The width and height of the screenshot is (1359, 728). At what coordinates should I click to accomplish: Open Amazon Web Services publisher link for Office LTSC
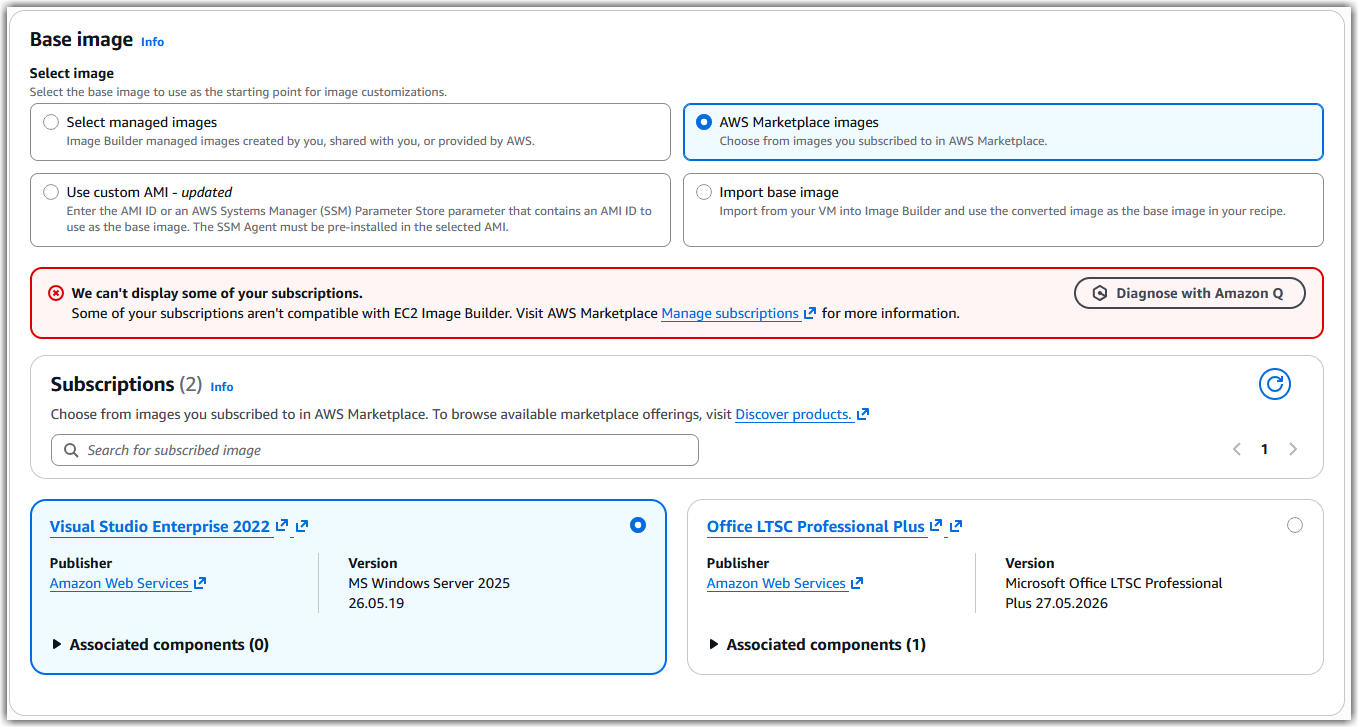click(776, 583)
